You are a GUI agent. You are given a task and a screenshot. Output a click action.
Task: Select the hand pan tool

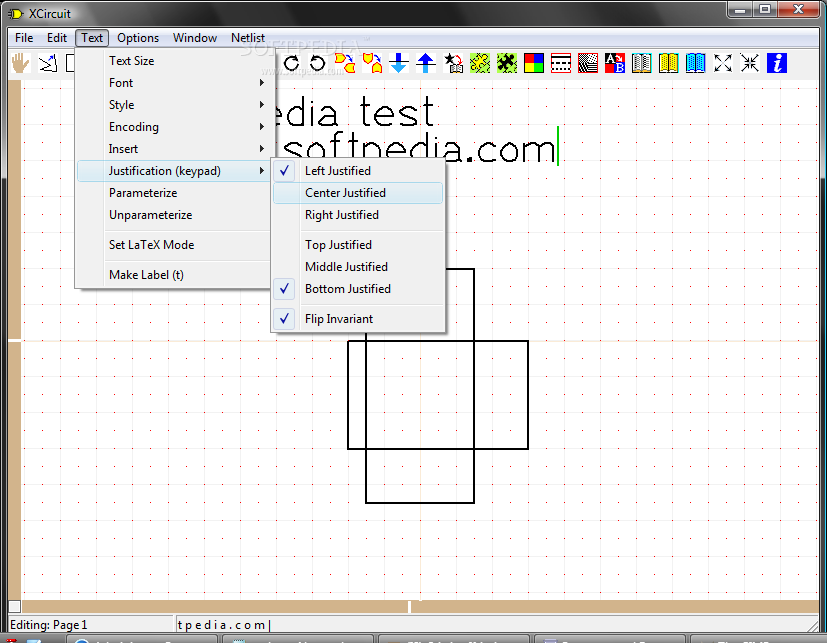point(21,63)
